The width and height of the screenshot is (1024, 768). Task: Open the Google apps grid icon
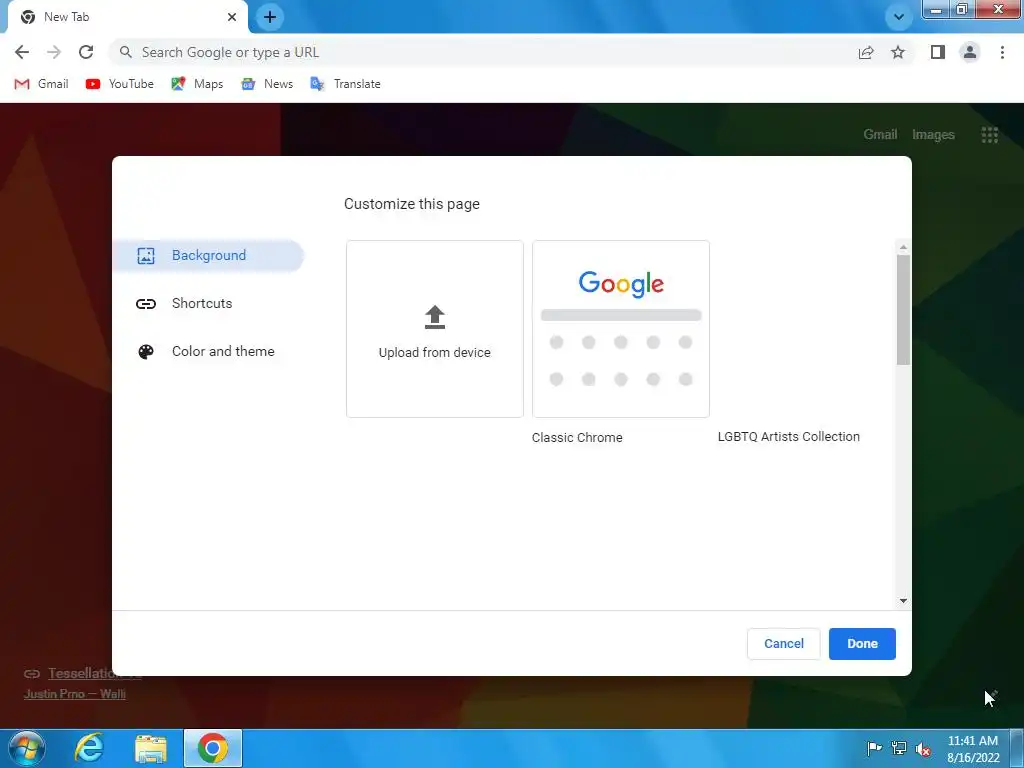[x=989, y=135]
